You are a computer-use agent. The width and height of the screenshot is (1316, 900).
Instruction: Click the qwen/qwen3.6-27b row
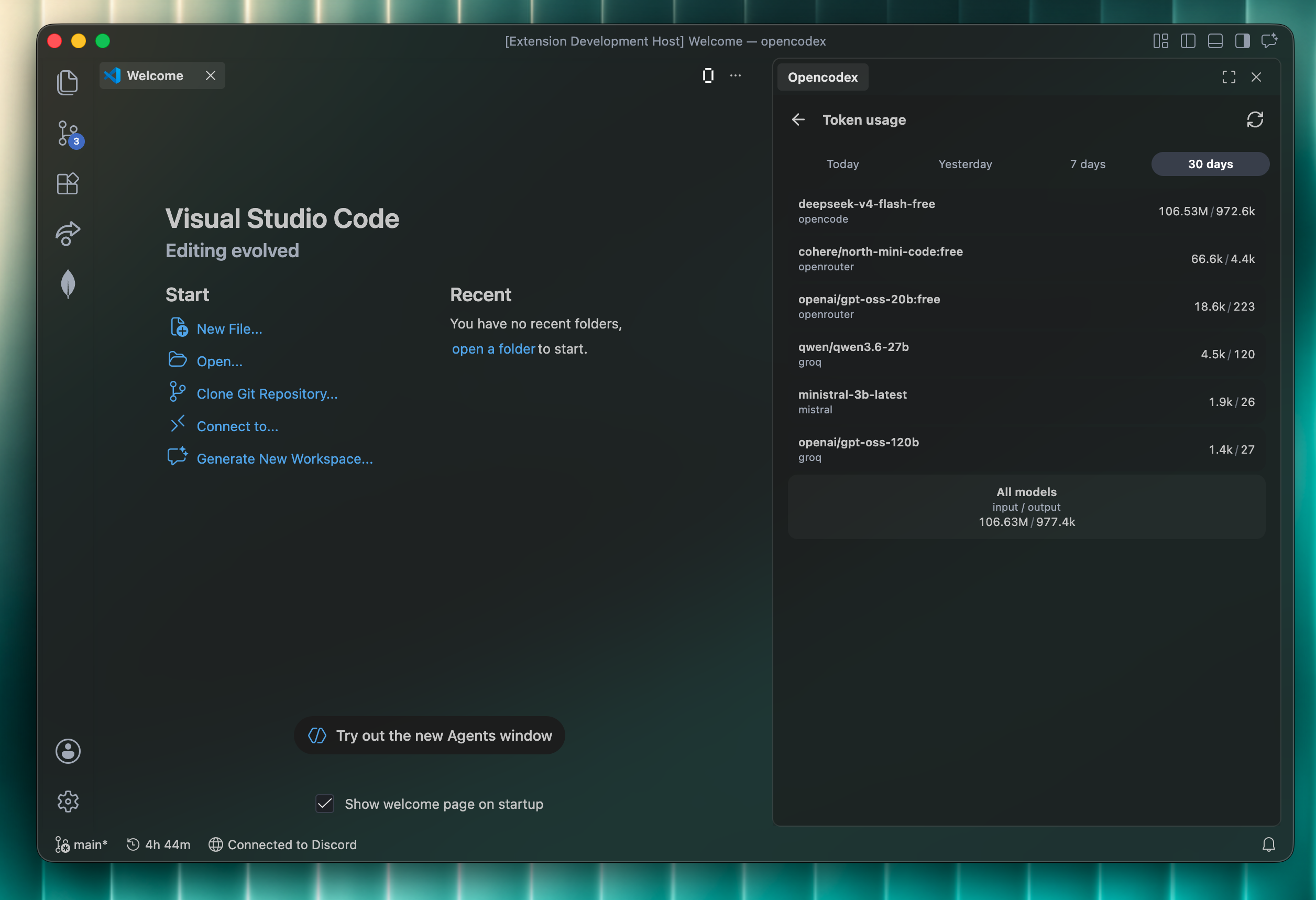tap(1026, 354)
